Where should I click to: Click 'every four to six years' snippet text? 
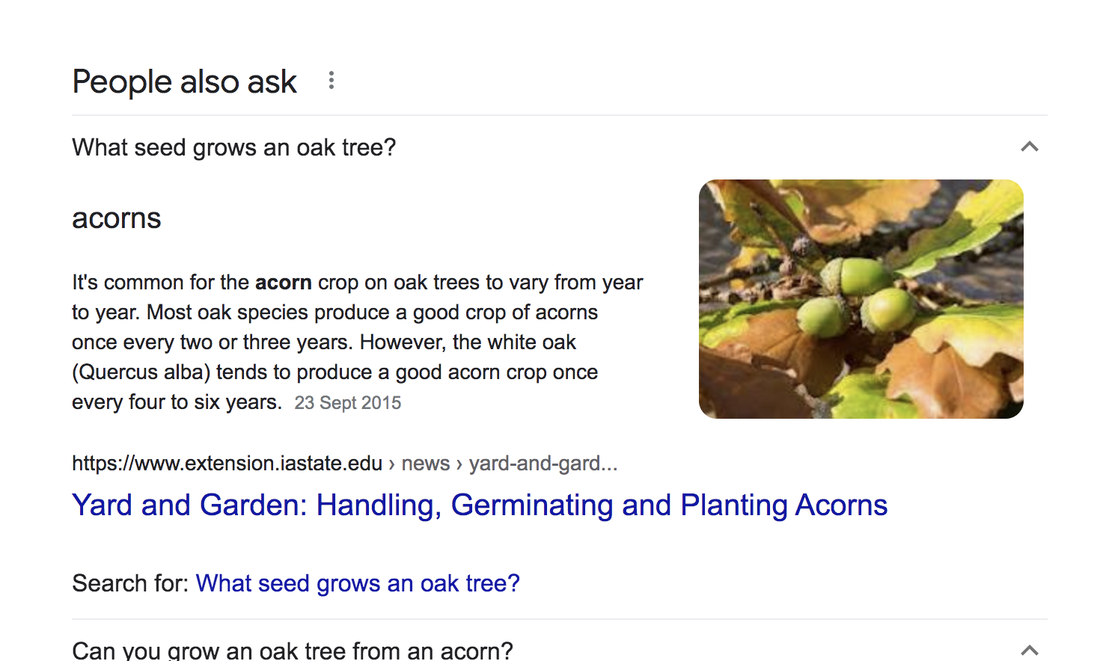177,402
